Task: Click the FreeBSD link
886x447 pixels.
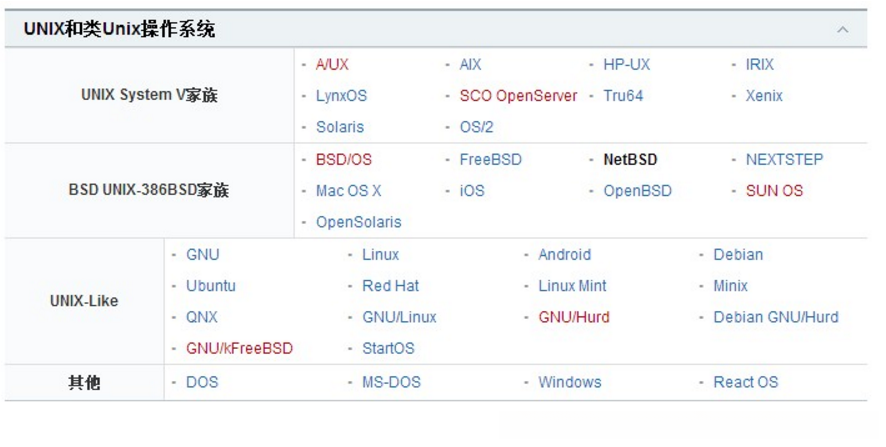Action: [490, 159]
